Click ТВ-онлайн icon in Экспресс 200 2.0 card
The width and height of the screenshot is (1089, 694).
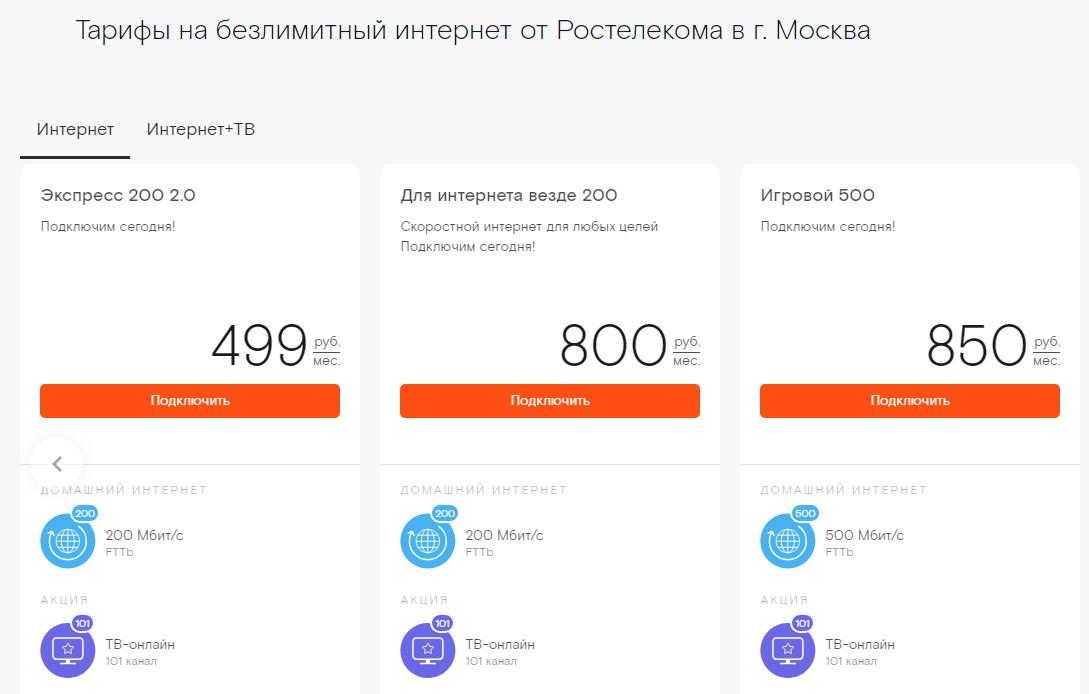click(67, 650)
